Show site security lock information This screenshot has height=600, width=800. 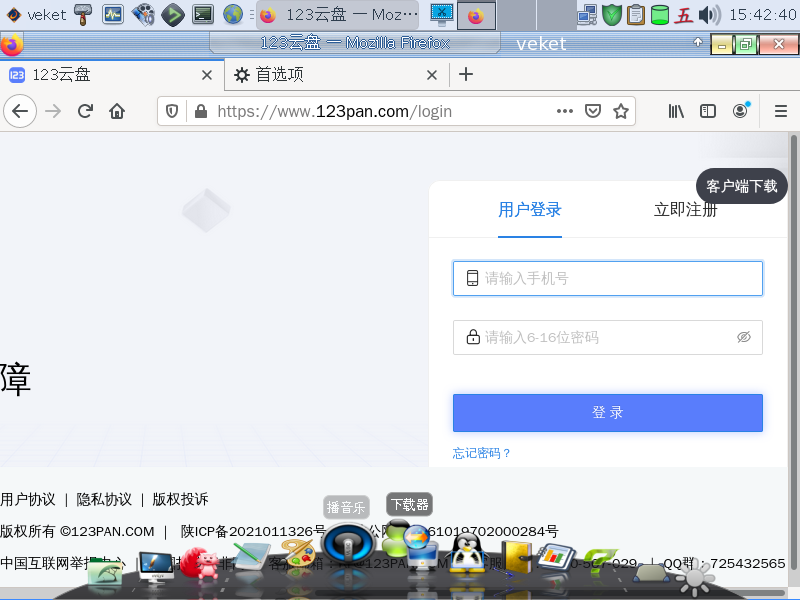click(201, 111)
